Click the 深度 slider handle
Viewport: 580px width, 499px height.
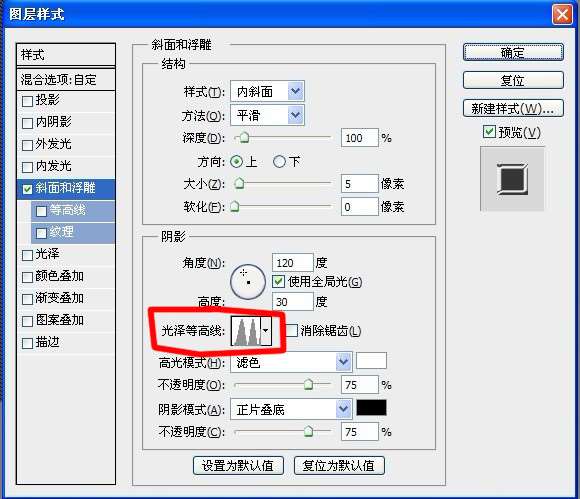(244, 138)
